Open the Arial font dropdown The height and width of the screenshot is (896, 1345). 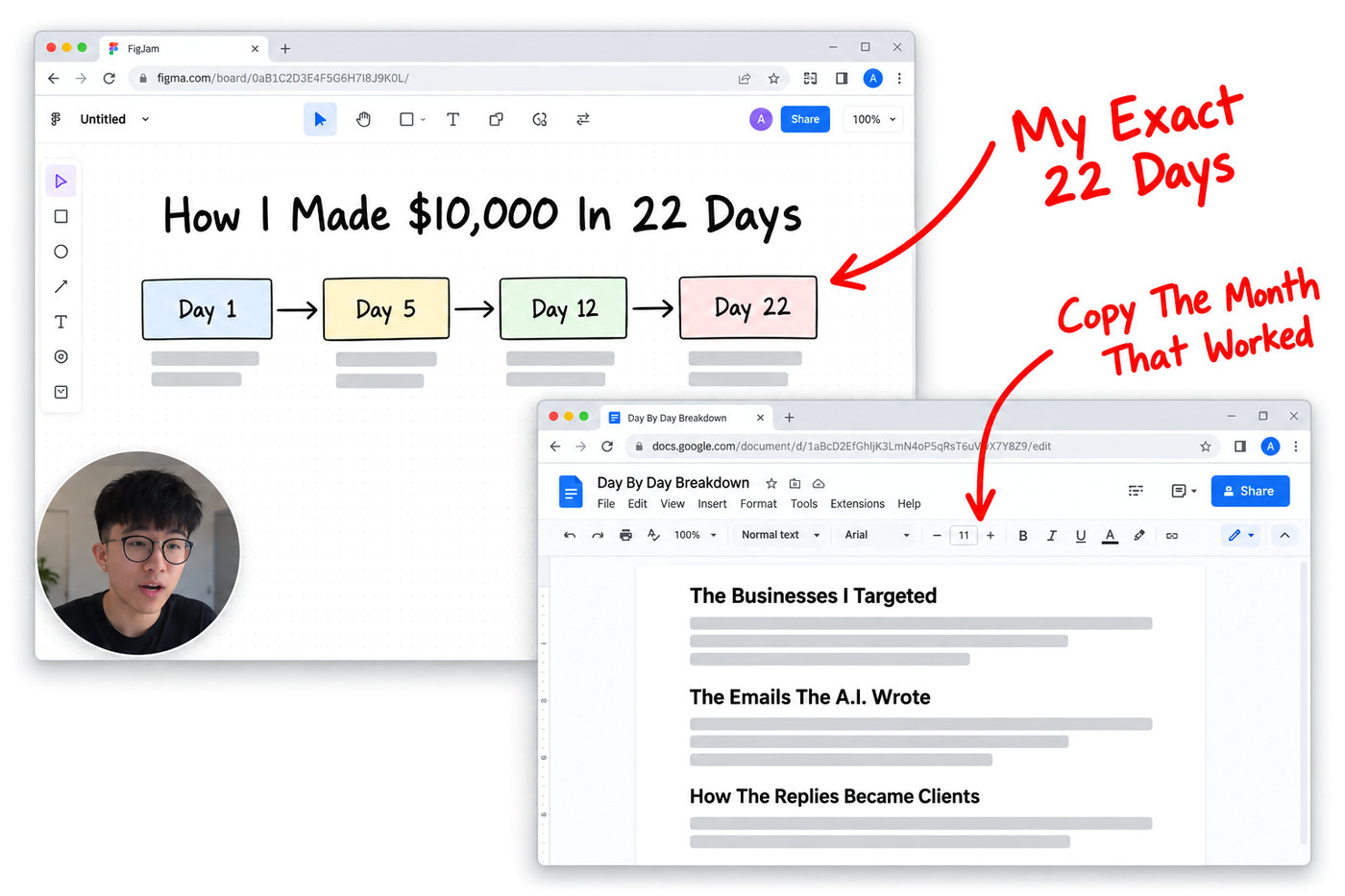(x=877, y=535)
